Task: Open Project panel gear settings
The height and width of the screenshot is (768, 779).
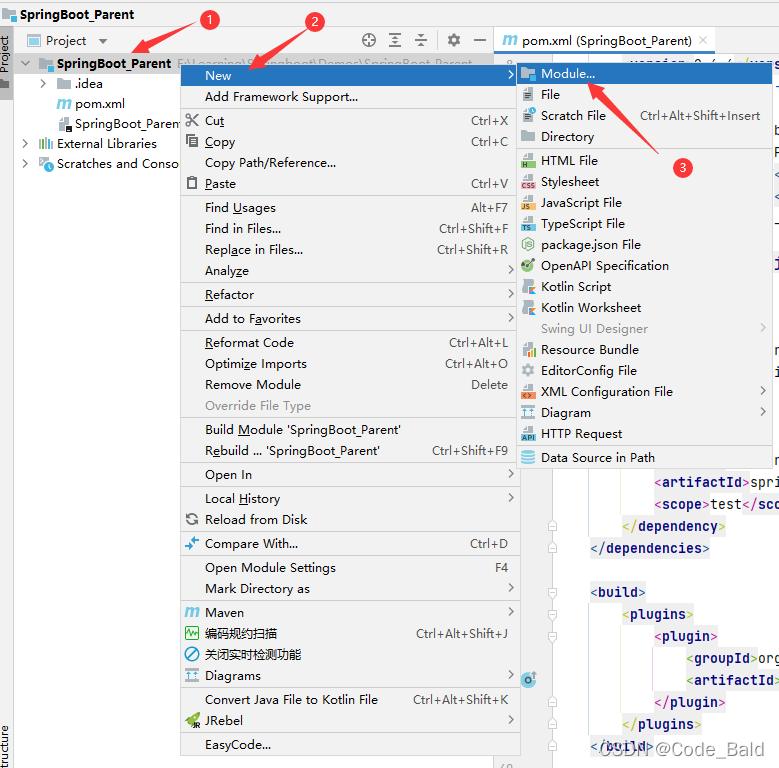Action: click(454, 40)
